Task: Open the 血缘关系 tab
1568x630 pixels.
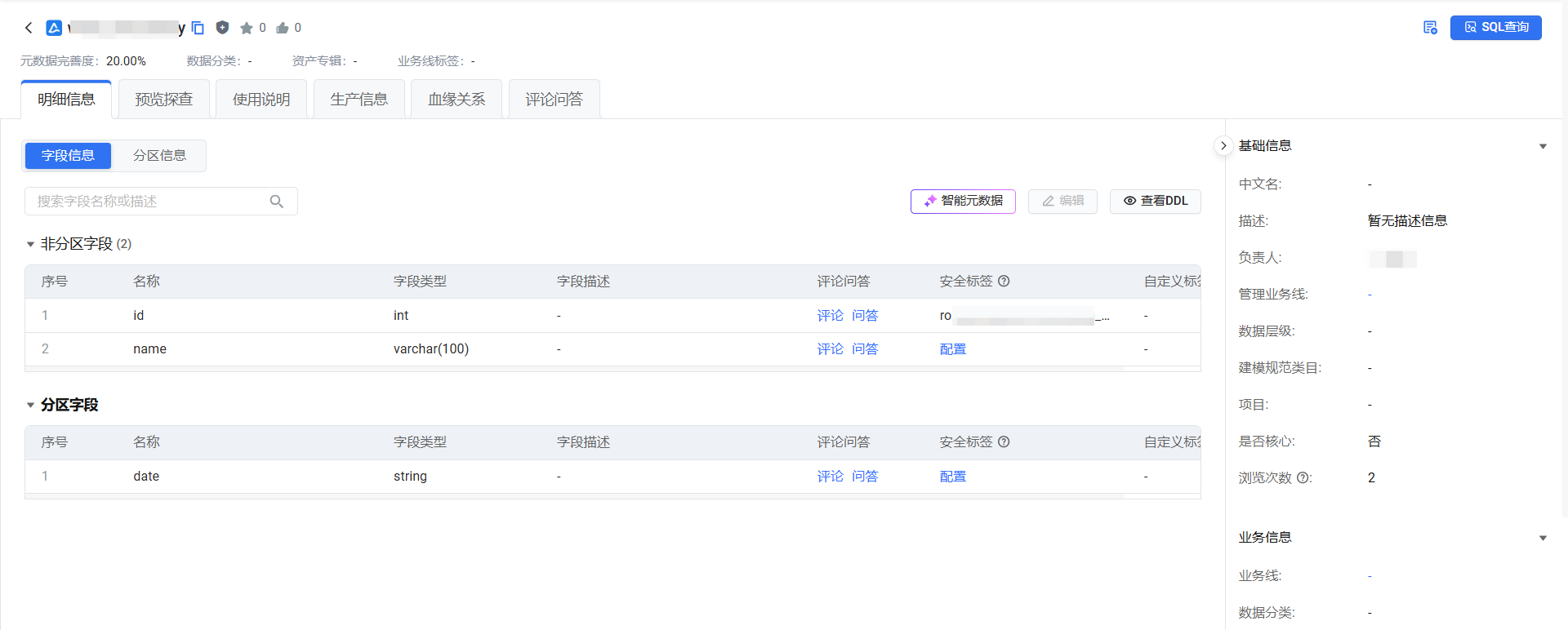Action: [x=457, y=100]
